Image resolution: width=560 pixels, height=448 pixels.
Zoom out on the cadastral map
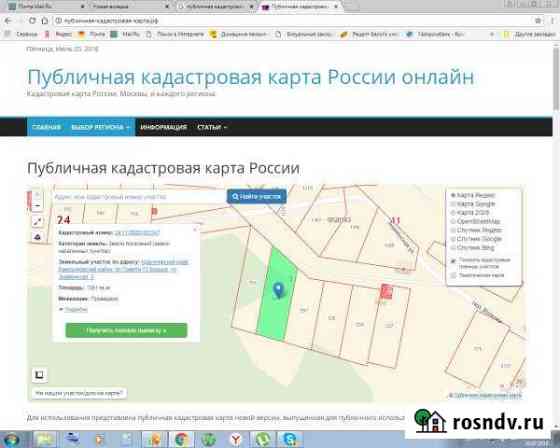[38, 206]
